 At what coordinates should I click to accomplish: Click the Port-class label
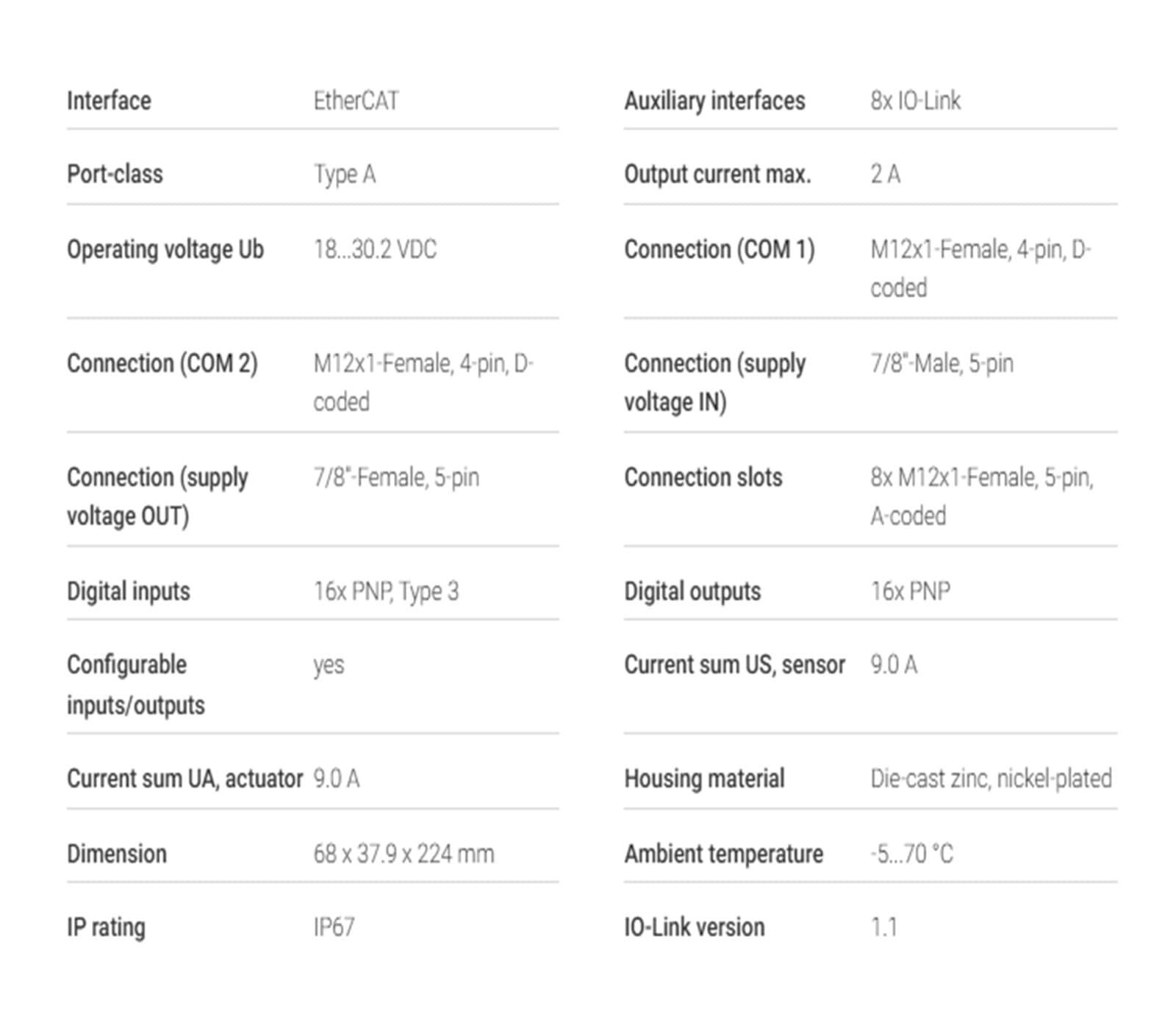pos(115,174)
